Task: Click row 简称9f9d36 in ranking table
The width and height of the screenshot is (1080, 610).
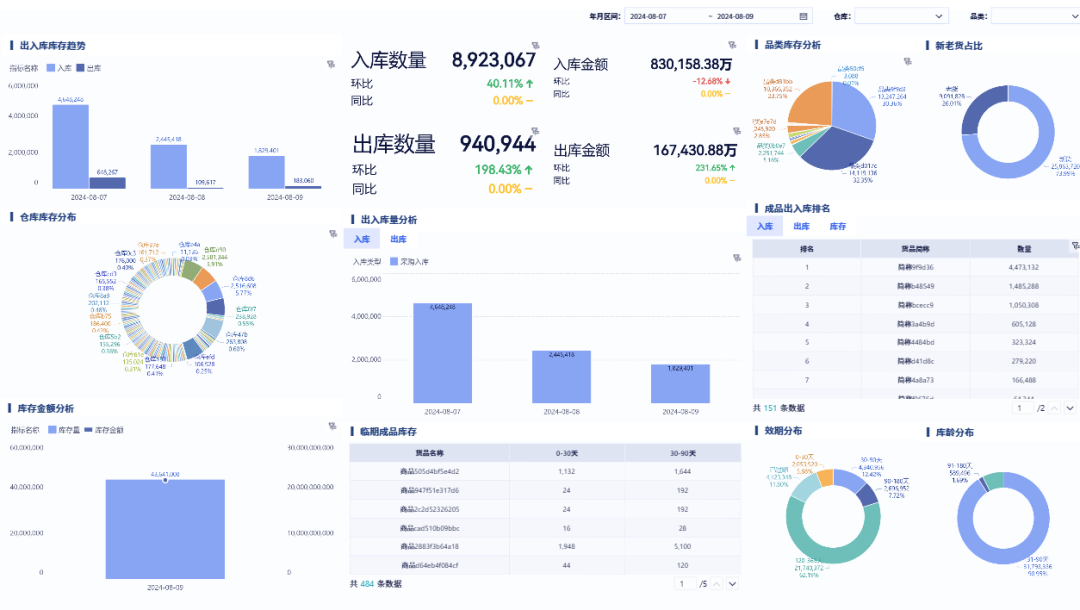Action: click(x=915, y=267)
